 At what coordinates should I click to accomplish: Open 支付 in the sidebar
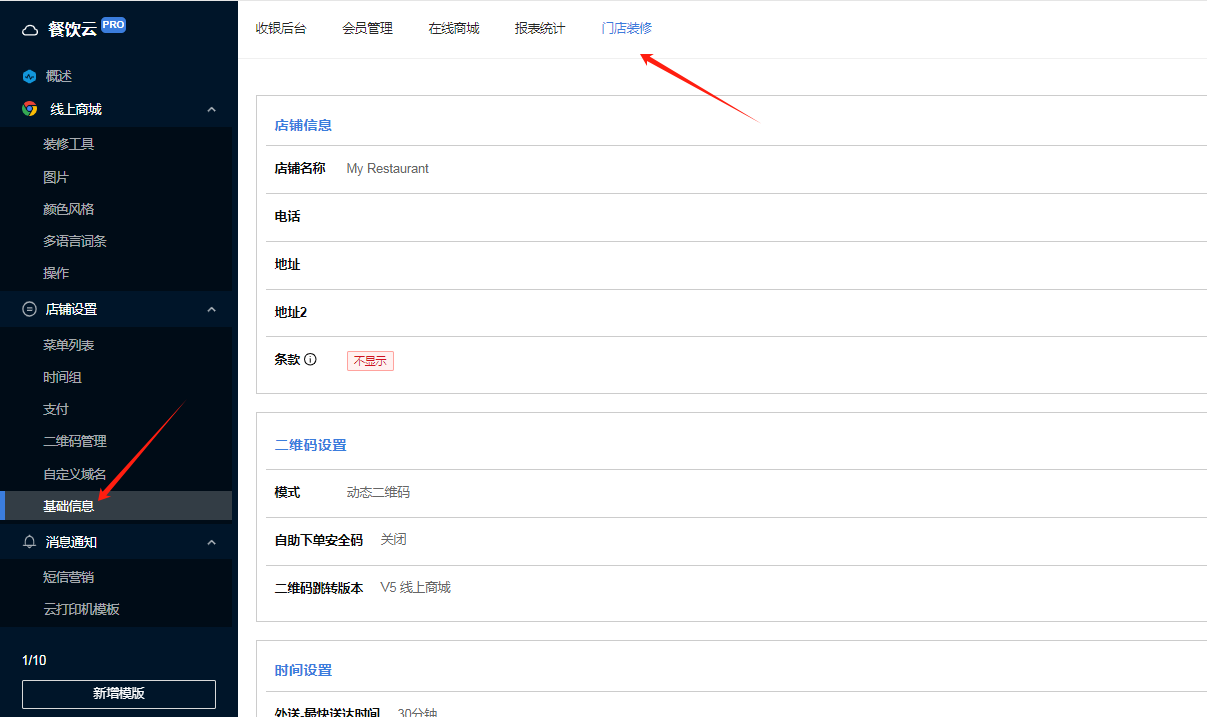pyautogui.click(x=56, y=409)
